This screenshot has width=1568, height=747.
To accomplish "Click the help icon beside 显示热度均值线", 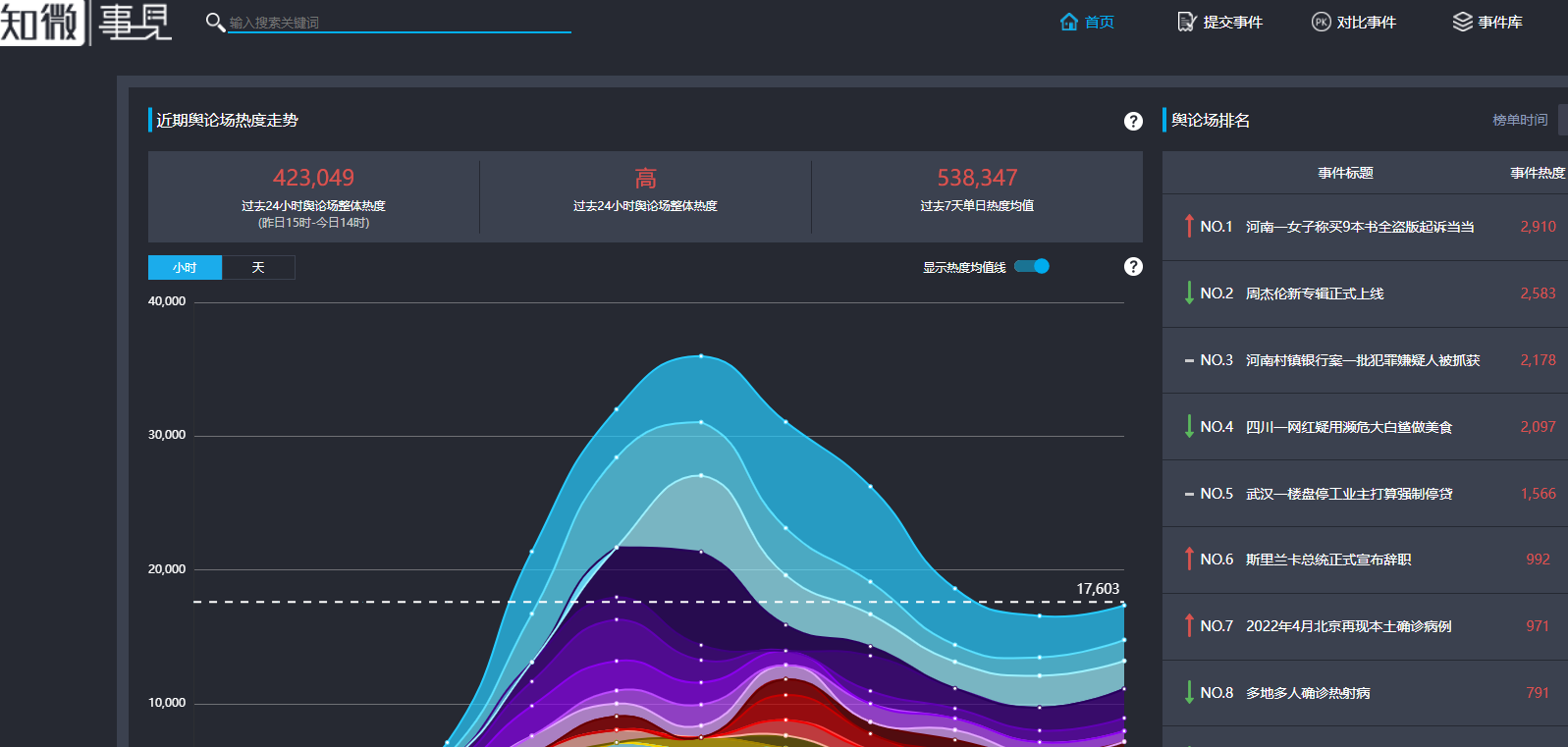I will (x=1133, y=267).
